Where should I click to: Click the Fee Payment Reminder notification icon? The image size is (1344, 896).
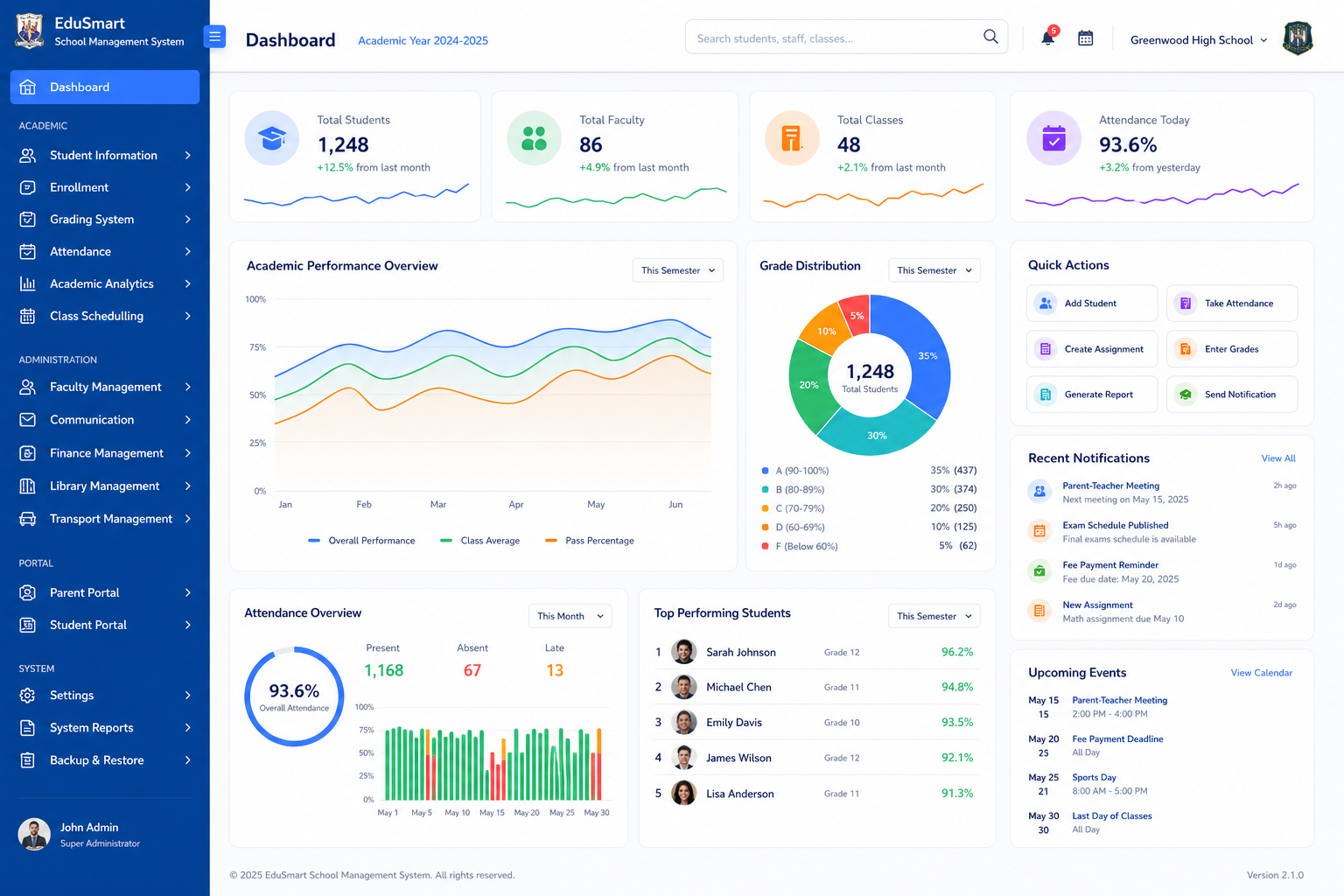[x=1039, y=570]
